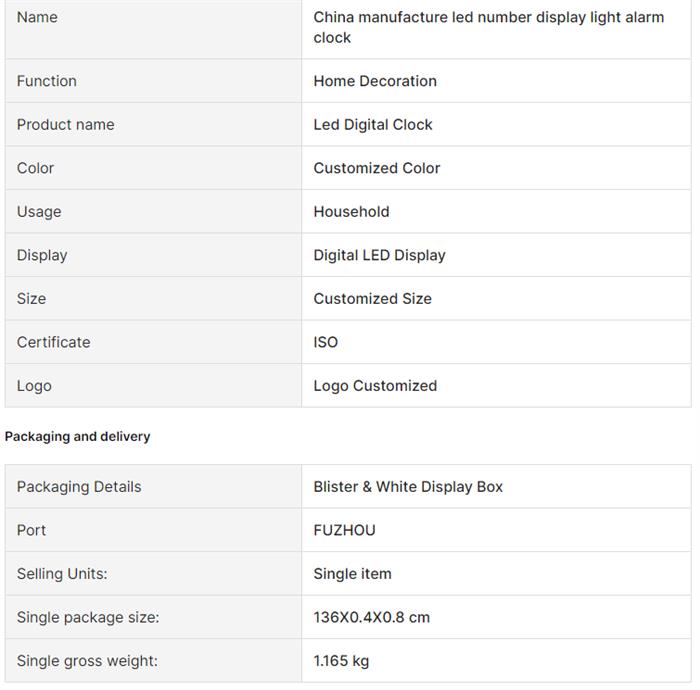This screenshot has height=690, width=700.
Task: Click the 'Logo Customized' value
Action: click(x=375, y=386)
